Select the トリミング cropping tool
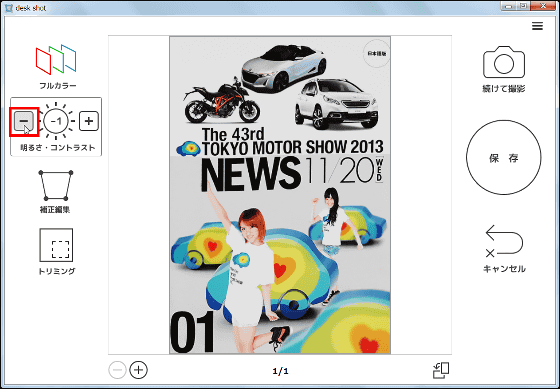The height and width of the screenshot is (389, 560). [56, 245]
